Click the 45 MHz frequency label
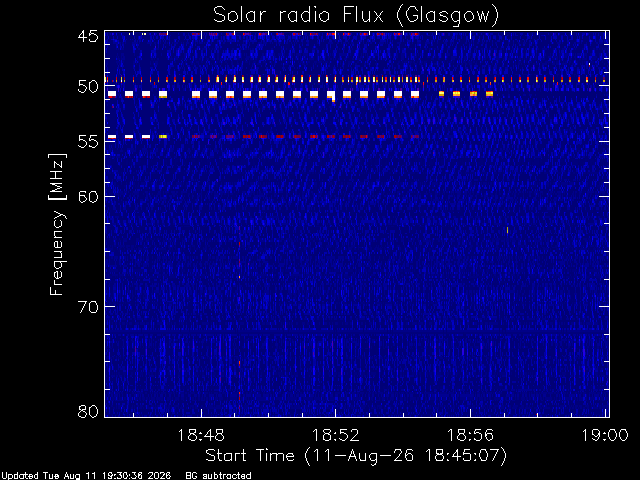 pos(88,36)
